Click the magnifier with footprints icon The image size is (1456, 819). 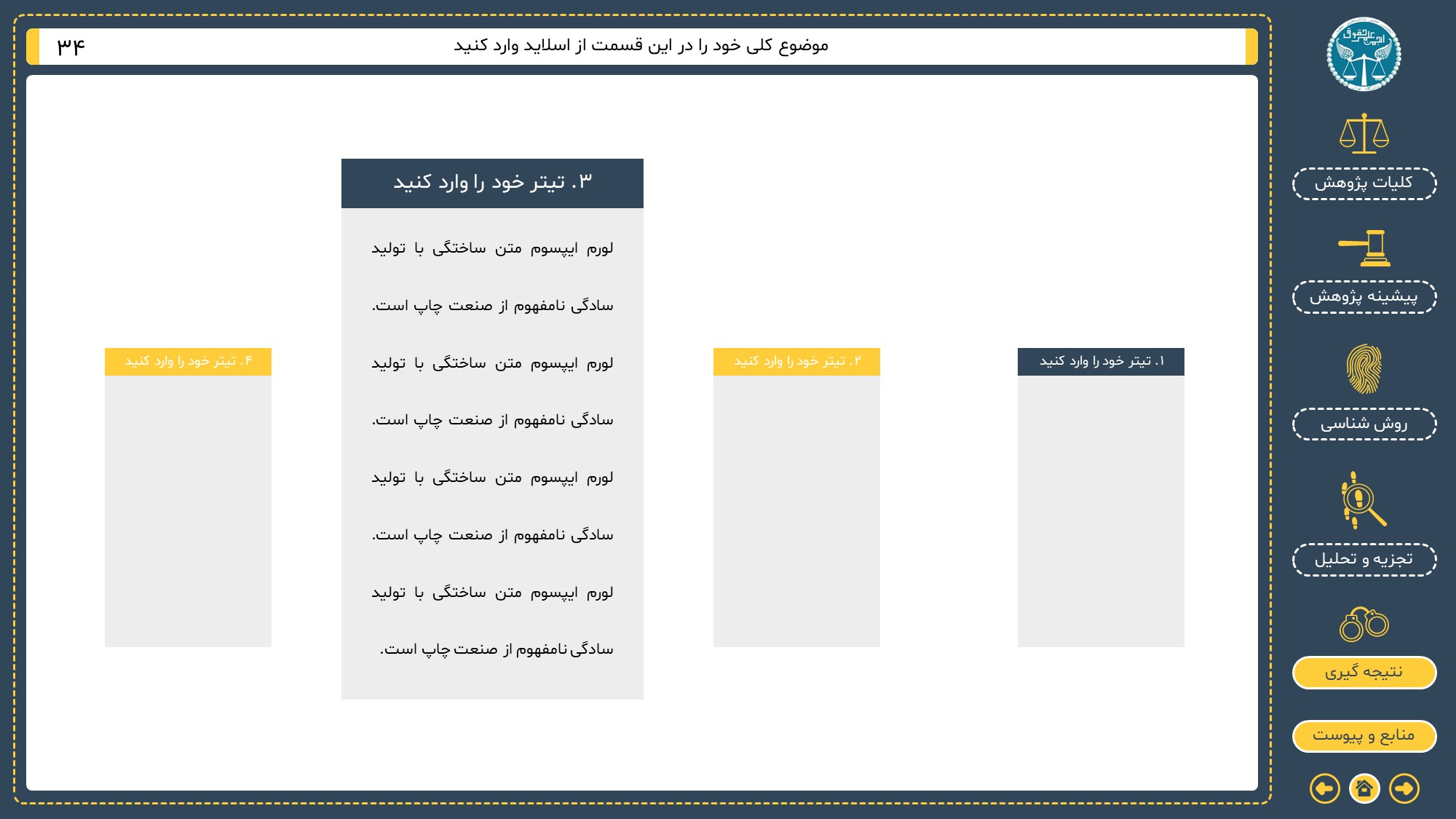1364,500
